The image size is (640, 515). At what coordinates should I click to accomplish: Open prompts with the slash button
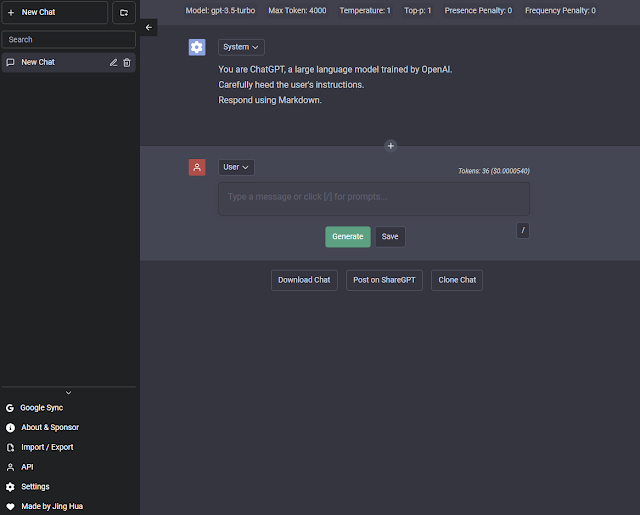click(x=523, y=231)
